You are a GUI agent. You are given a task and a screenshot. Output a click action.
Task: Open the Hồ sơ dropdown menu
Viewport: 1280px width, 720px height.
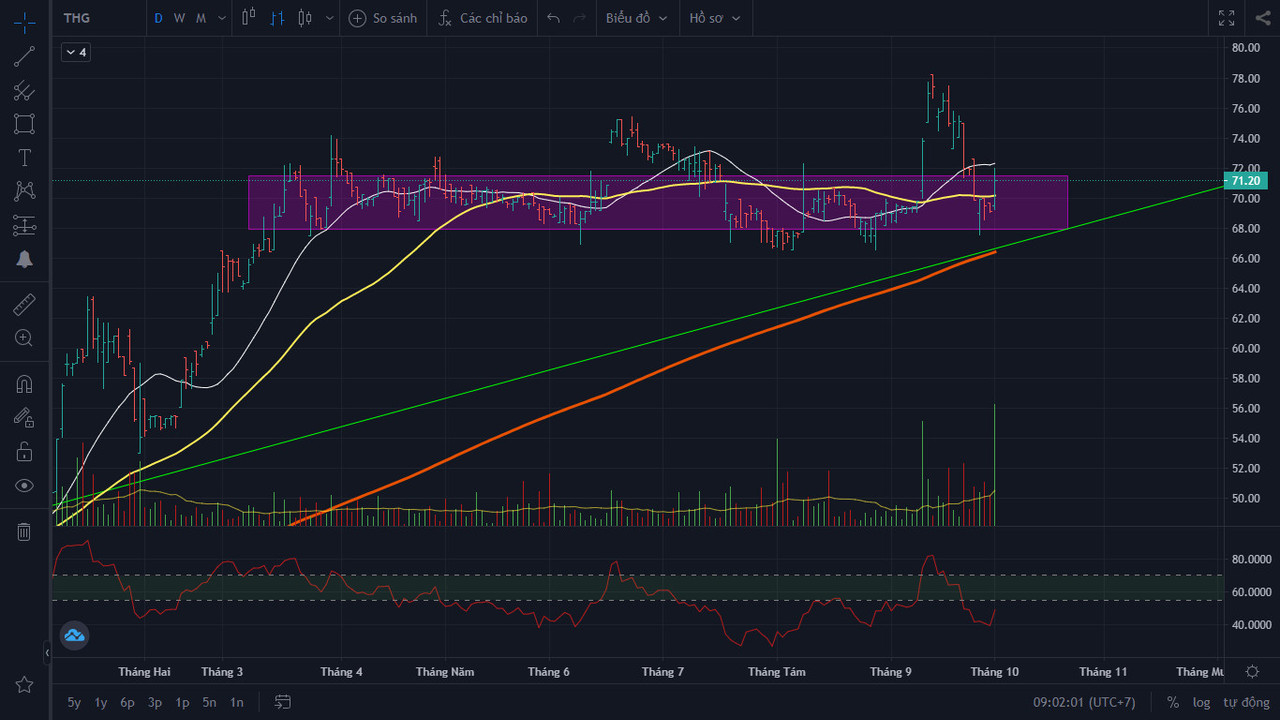(715, 18)
